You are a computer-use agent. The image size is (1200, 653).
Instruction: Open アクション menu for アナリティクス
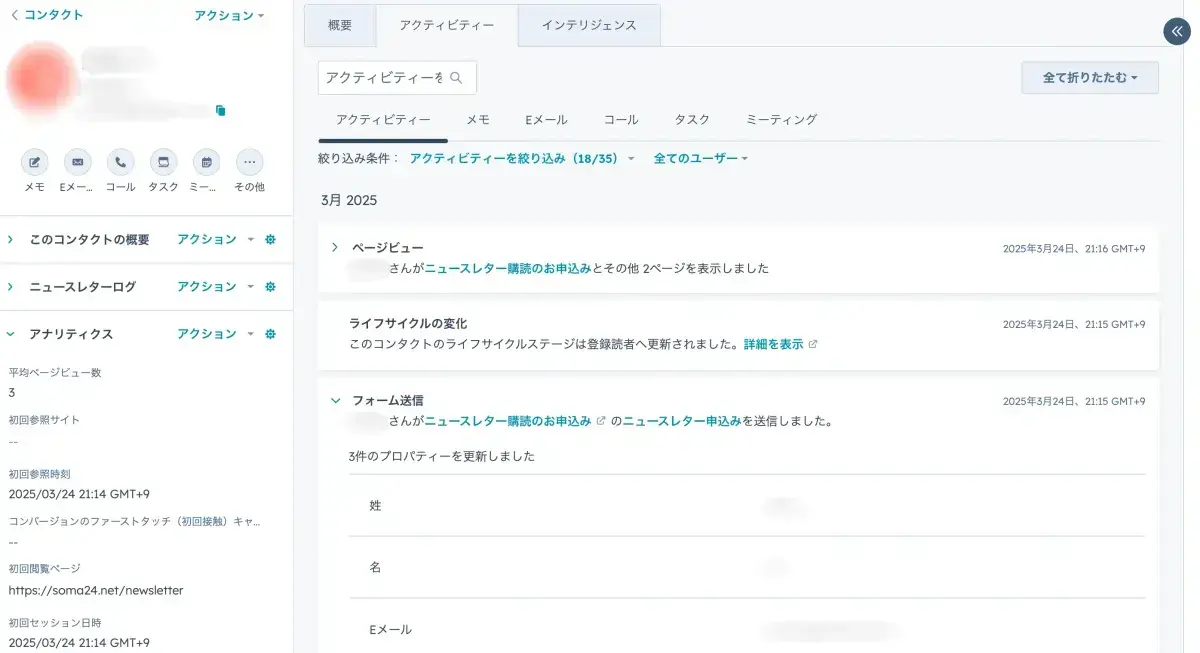215,334
